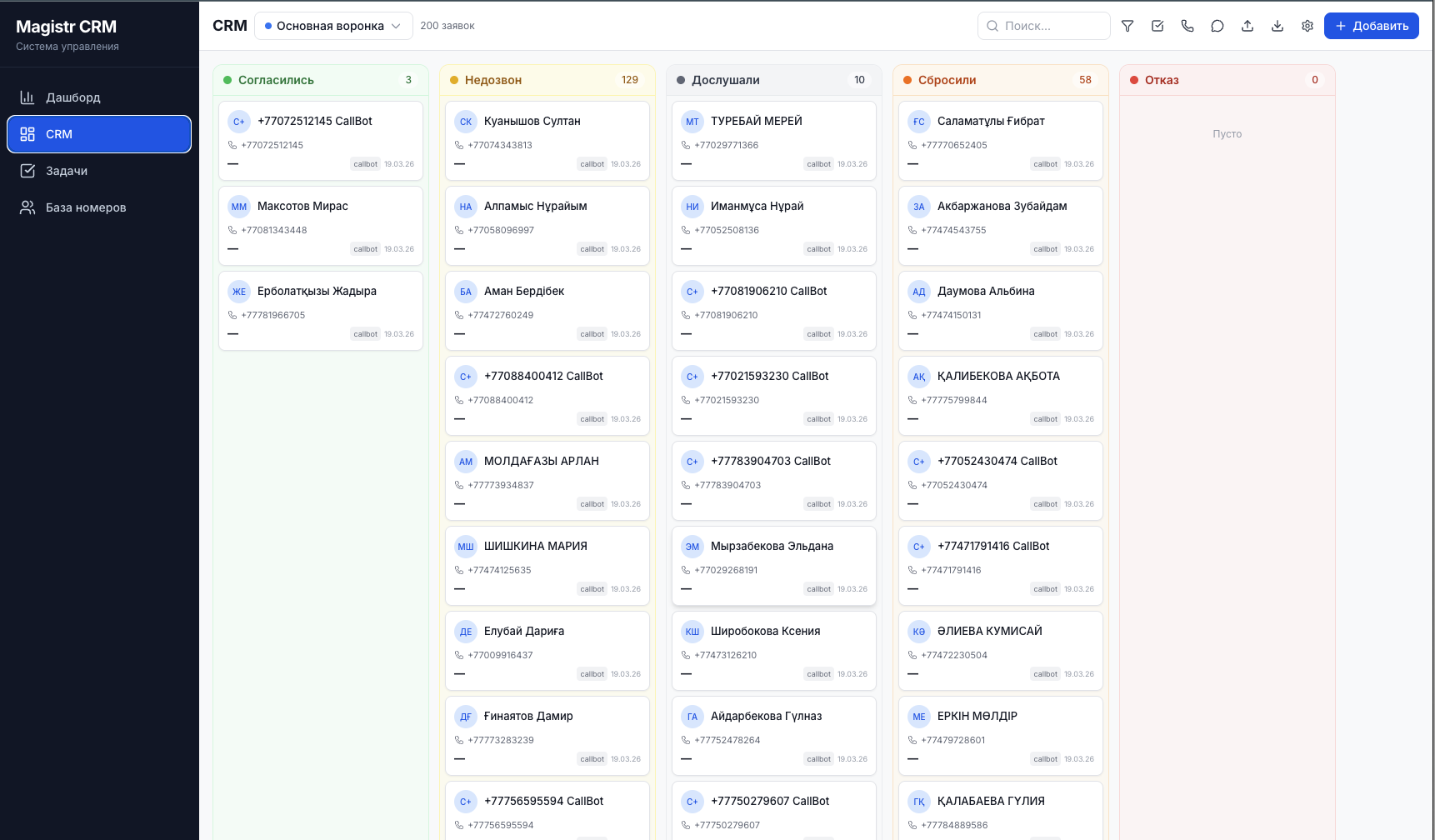Select the CRM menu item
Screen dimensions: 1435x840
[99, 134]
